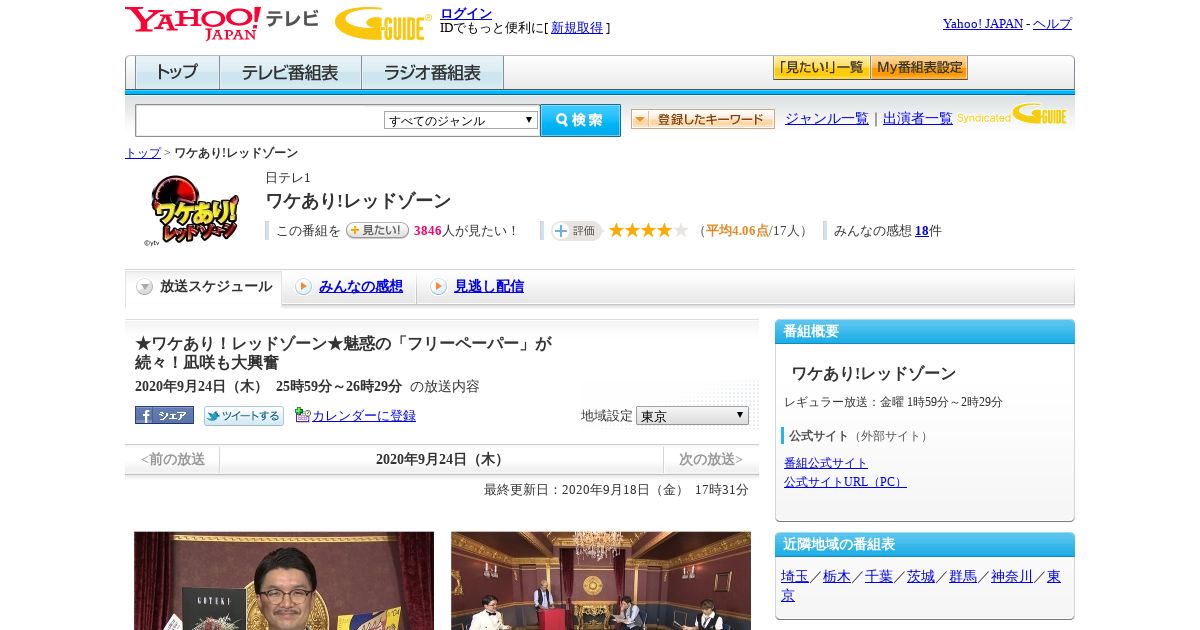
Task: Focus the program search input field
Action: pos(259,120)
